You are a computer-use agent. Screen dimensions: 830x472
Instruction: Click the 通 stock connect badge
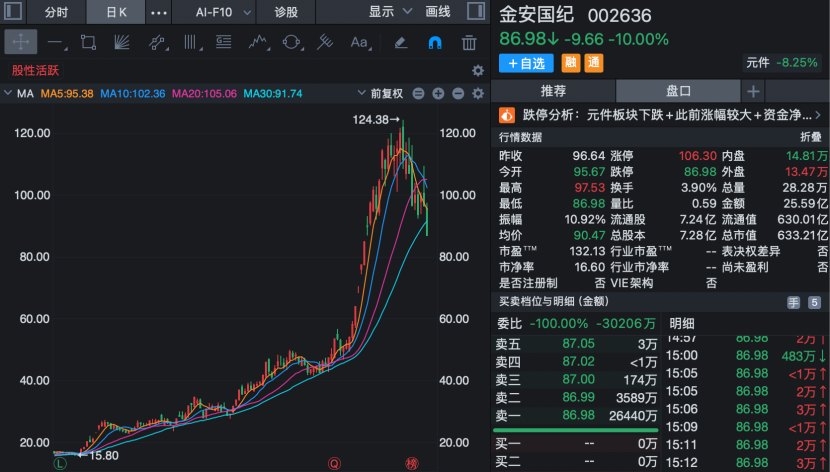tap(594, 63)
